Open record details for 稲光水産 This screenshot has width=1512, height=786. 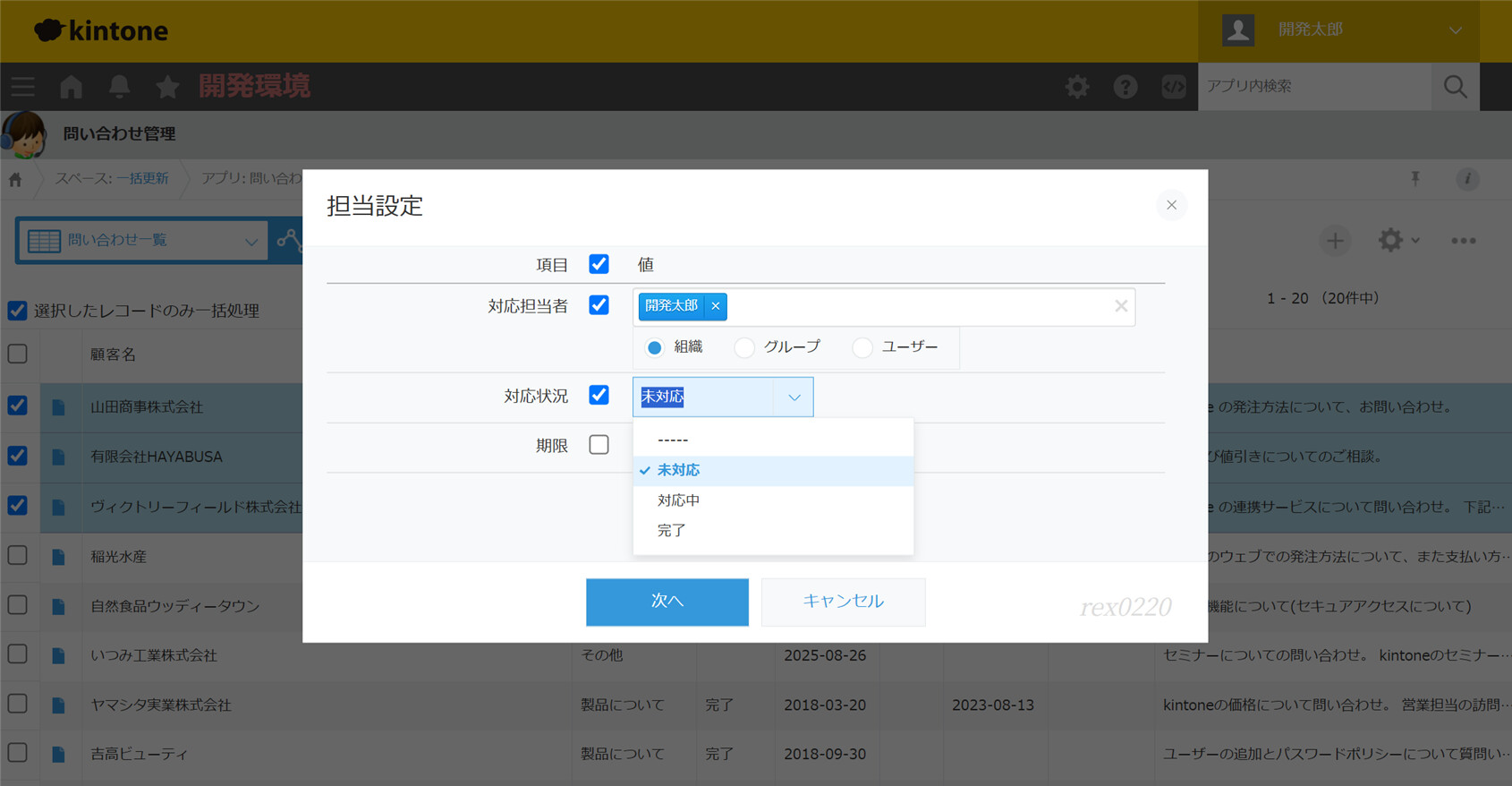click(58, 557)
